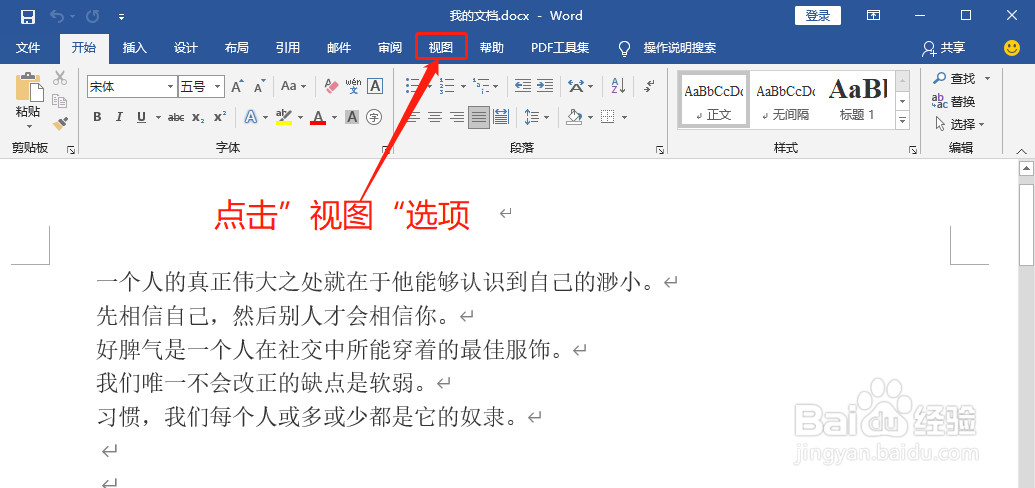Click Increase Indent icon
This screenshot has height=488, width=1035.
pos(545,86)
